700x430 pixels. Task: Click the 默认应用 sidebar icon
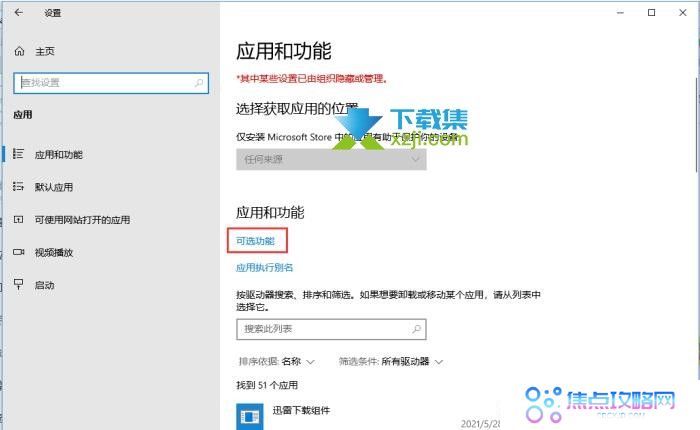coord(18,187)
